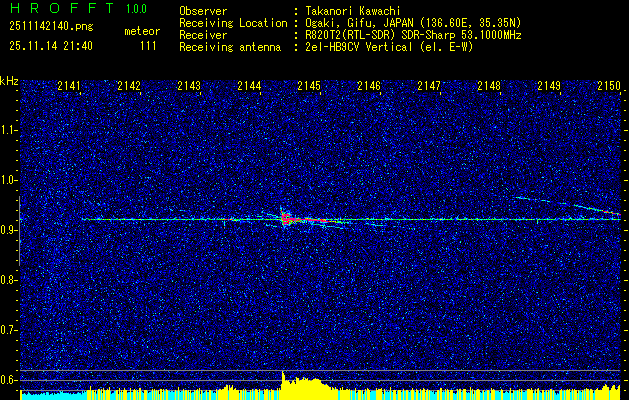Click the version number 1.0.0
Screen dimensions: 629x400
pos(136,9)
